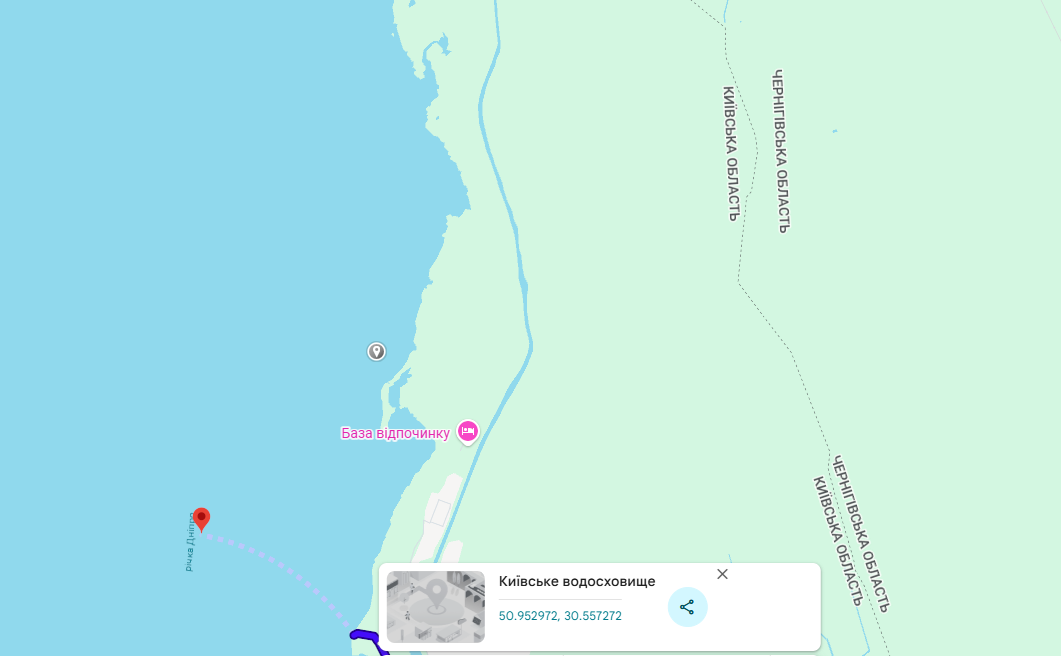Image resolution: width=1061 pixels, height=656 pixels.
Task: Click the lower КИЇВСЬКА ОБЛАСТЬ label
Action: click(838, 541)
